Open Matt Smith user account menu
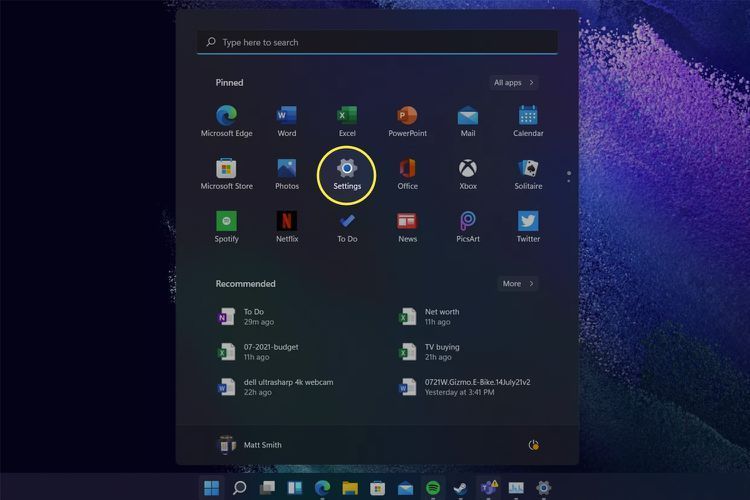 251,445
